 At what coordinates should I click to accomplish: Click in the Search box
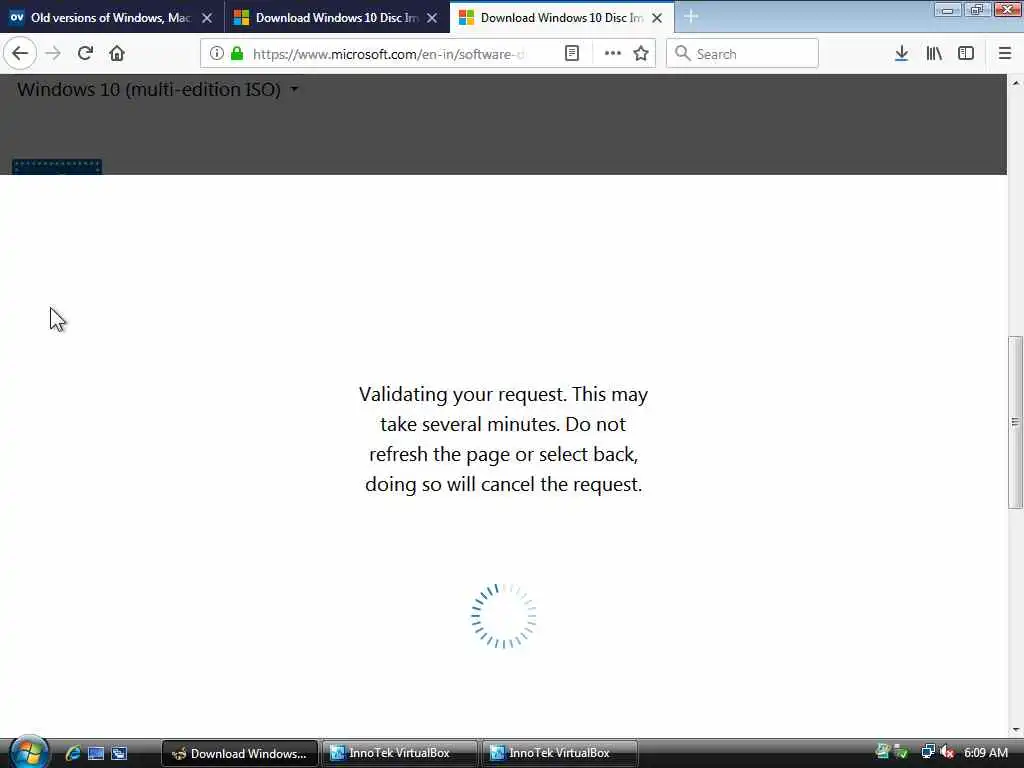point(742,54)
